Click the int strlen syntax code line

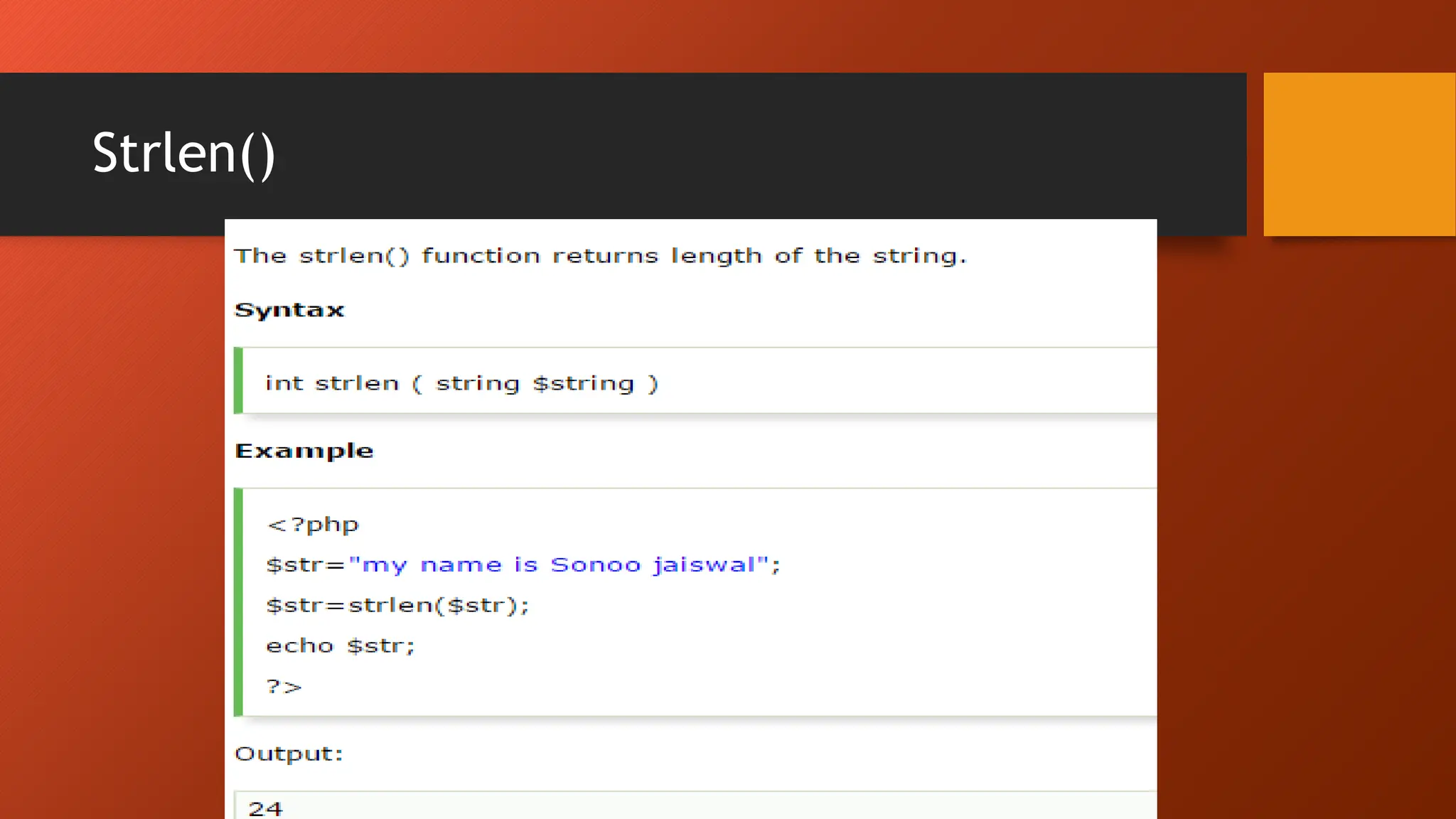pyautogui.click(x=461, y=384)
